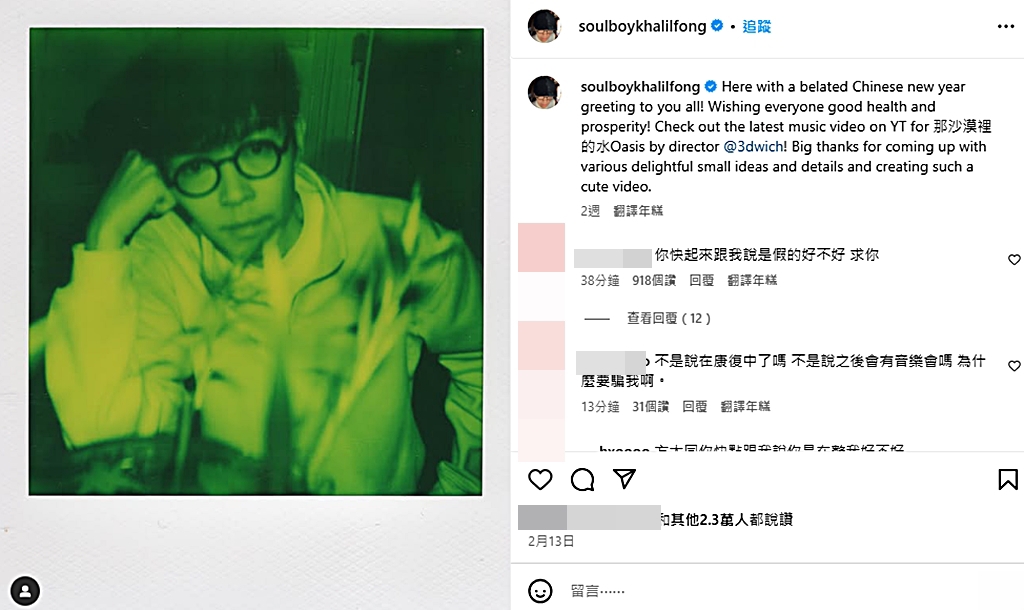Open the green polaroid photo
1024x610 pixels.
click(256, 261)
